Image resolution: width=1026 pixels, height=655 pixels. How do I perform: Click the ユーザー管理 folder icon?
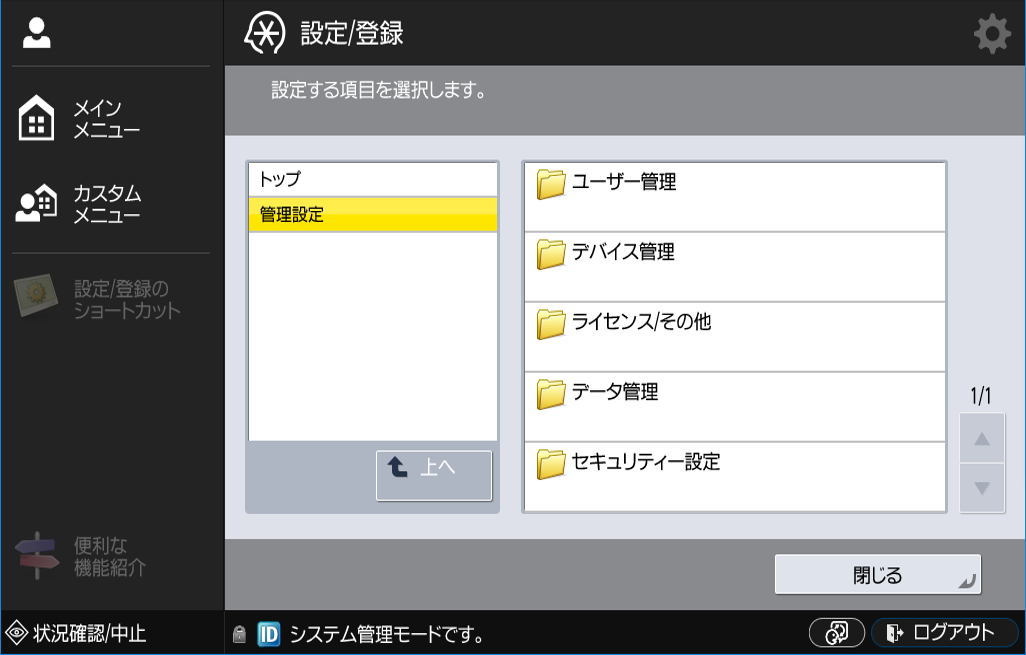pyautogui.click(x=551, y=184)
